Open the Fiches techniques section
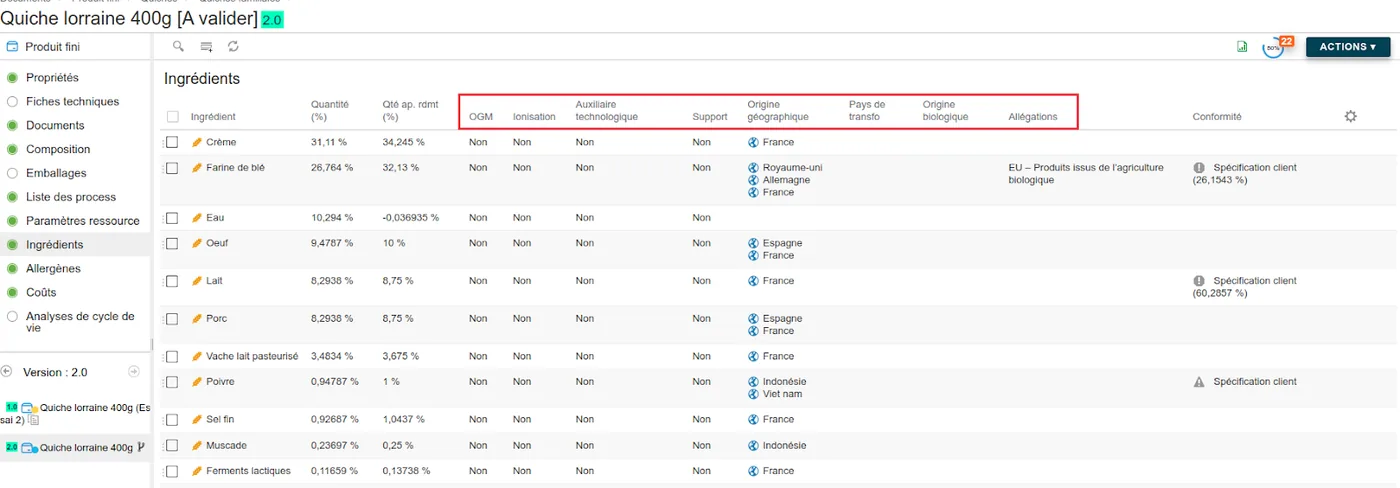 tap(72, 101)
